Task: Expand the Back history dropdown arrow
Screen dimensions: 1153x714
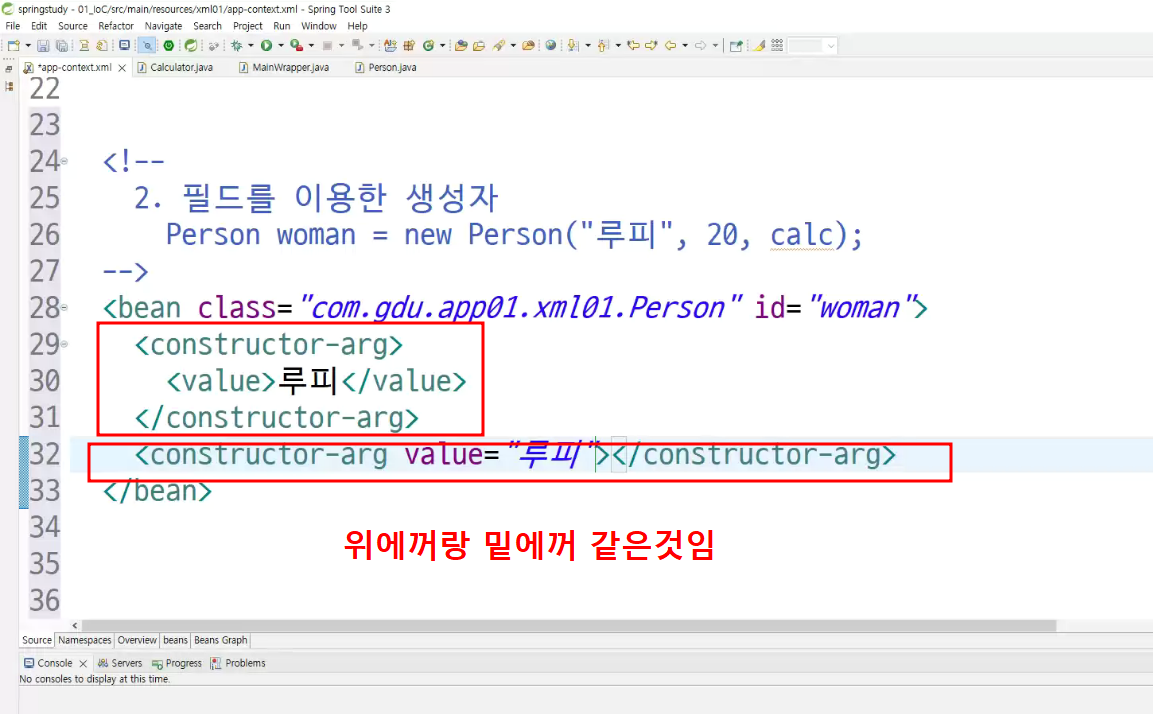Action: coord(685,46)
